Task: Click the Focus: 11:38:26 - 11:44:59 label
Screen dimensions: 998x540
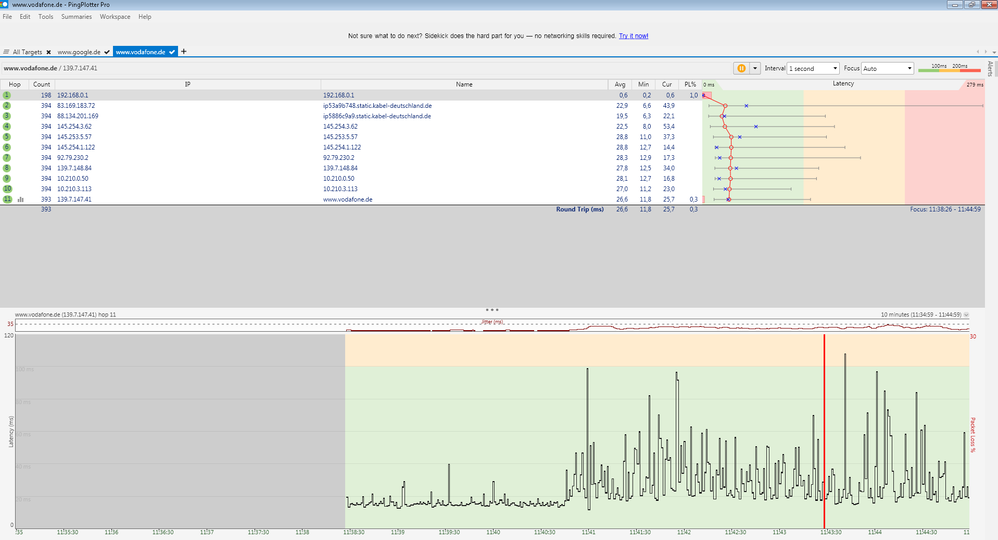Action: pos(945,209)
